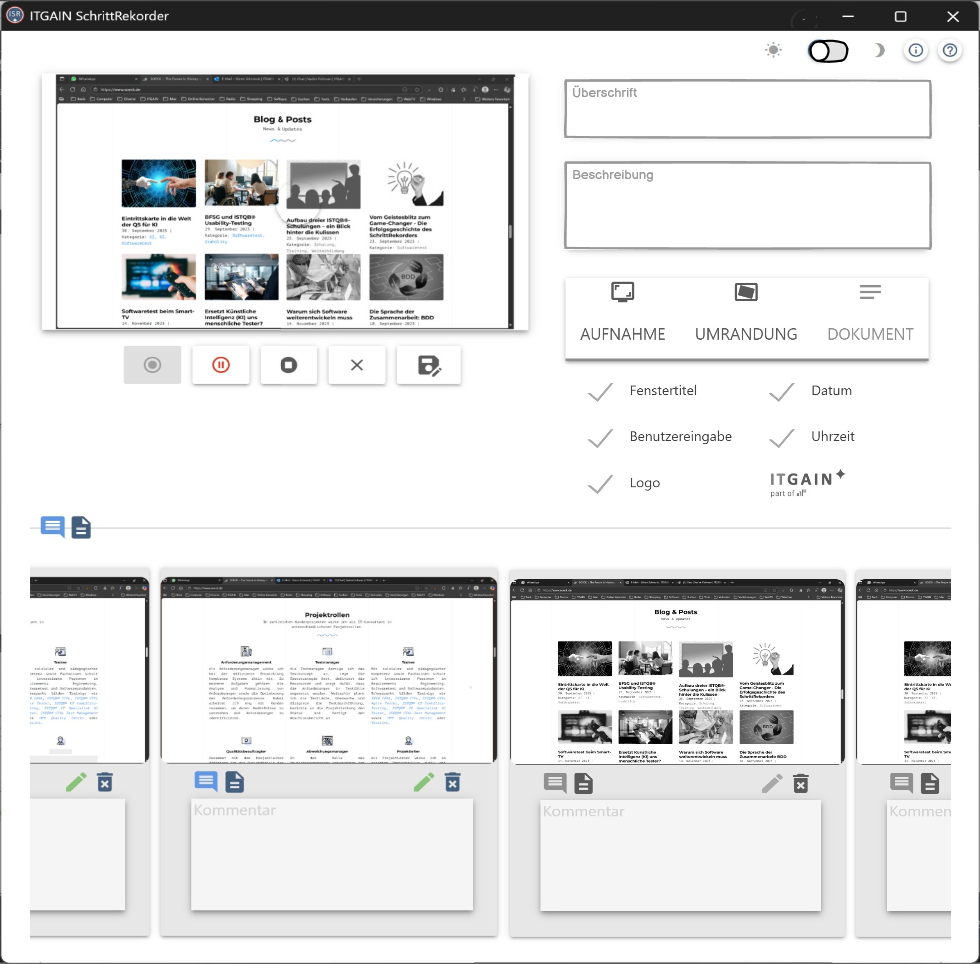Disable the Benutzereingabe checkbox
This screenshot has height=964, width=980.
(601, 438)
